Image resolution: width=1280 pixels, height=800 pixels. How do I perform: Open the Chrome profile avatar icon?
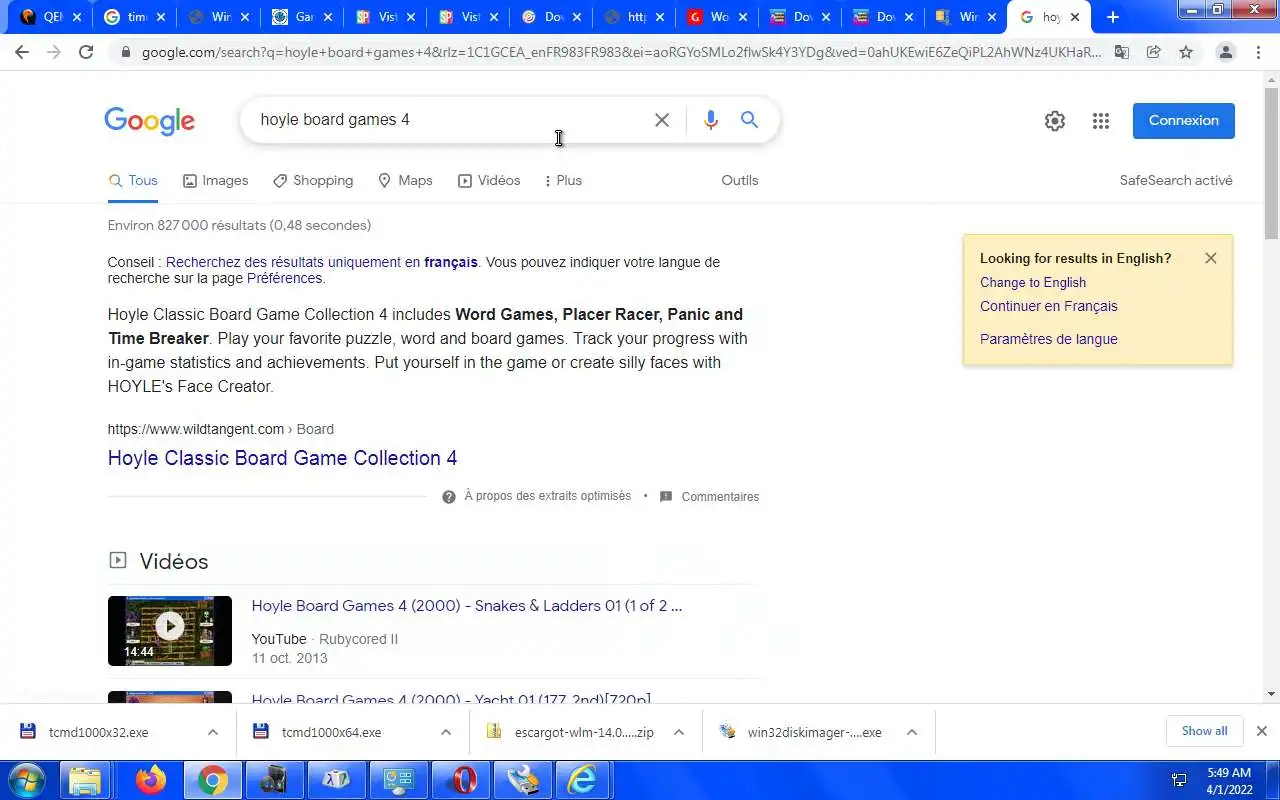pos(1225,52)
